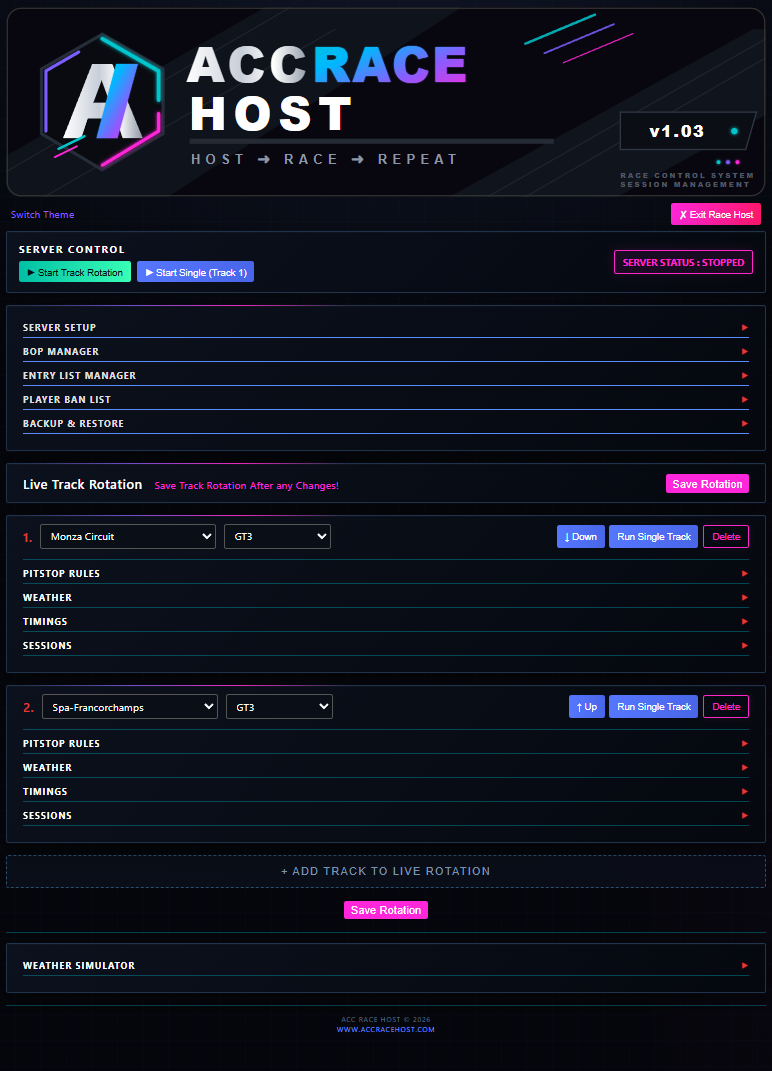Click Start Single (Track 1) button
Screen dimensions: 772x1071
pos(195,272)
